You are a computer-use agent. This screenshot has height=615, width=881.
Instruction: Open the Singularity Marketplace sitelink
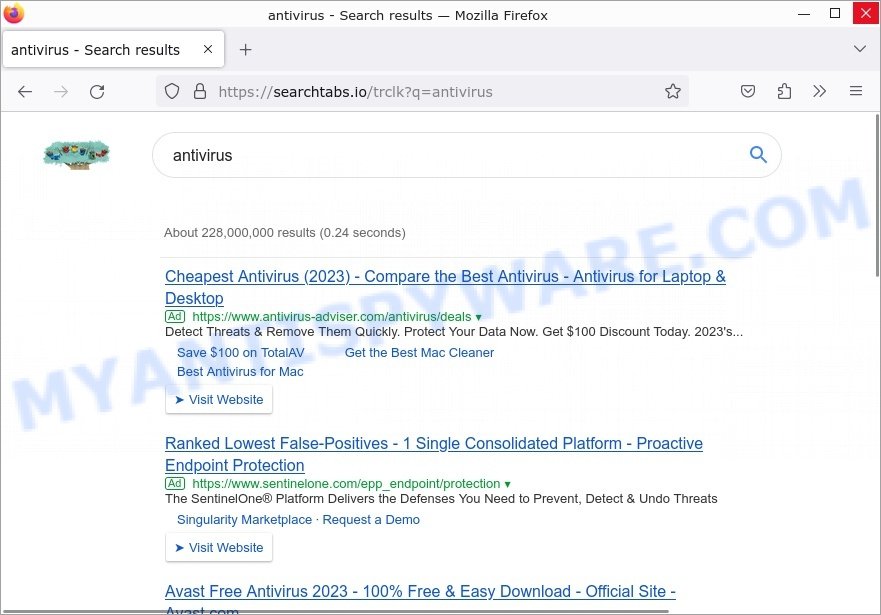click(244, 520)
